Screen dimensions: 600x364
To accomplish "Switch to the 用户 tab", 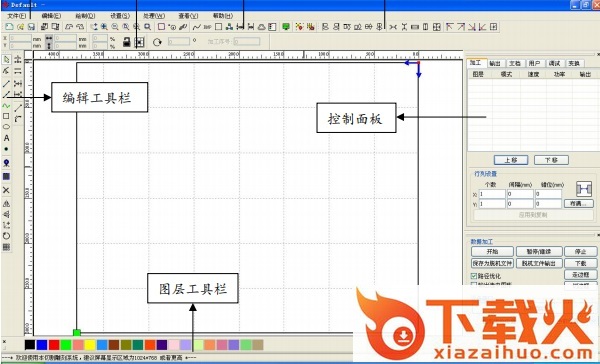I will point(535,64).
